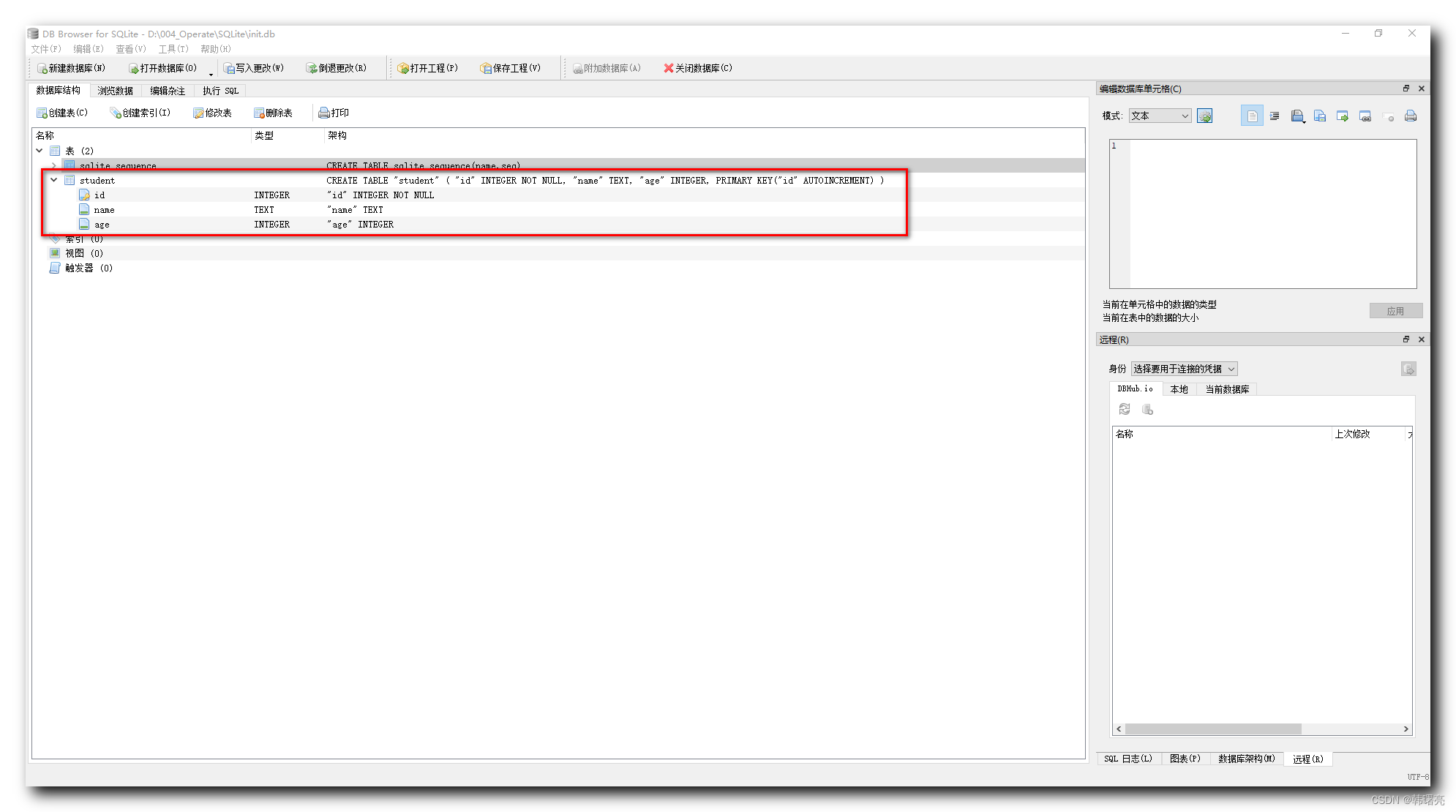Viewport: 1456px width, 812px height.
Task: Click the 附加数据库 toolbar button
Action: tap(607, 68)
